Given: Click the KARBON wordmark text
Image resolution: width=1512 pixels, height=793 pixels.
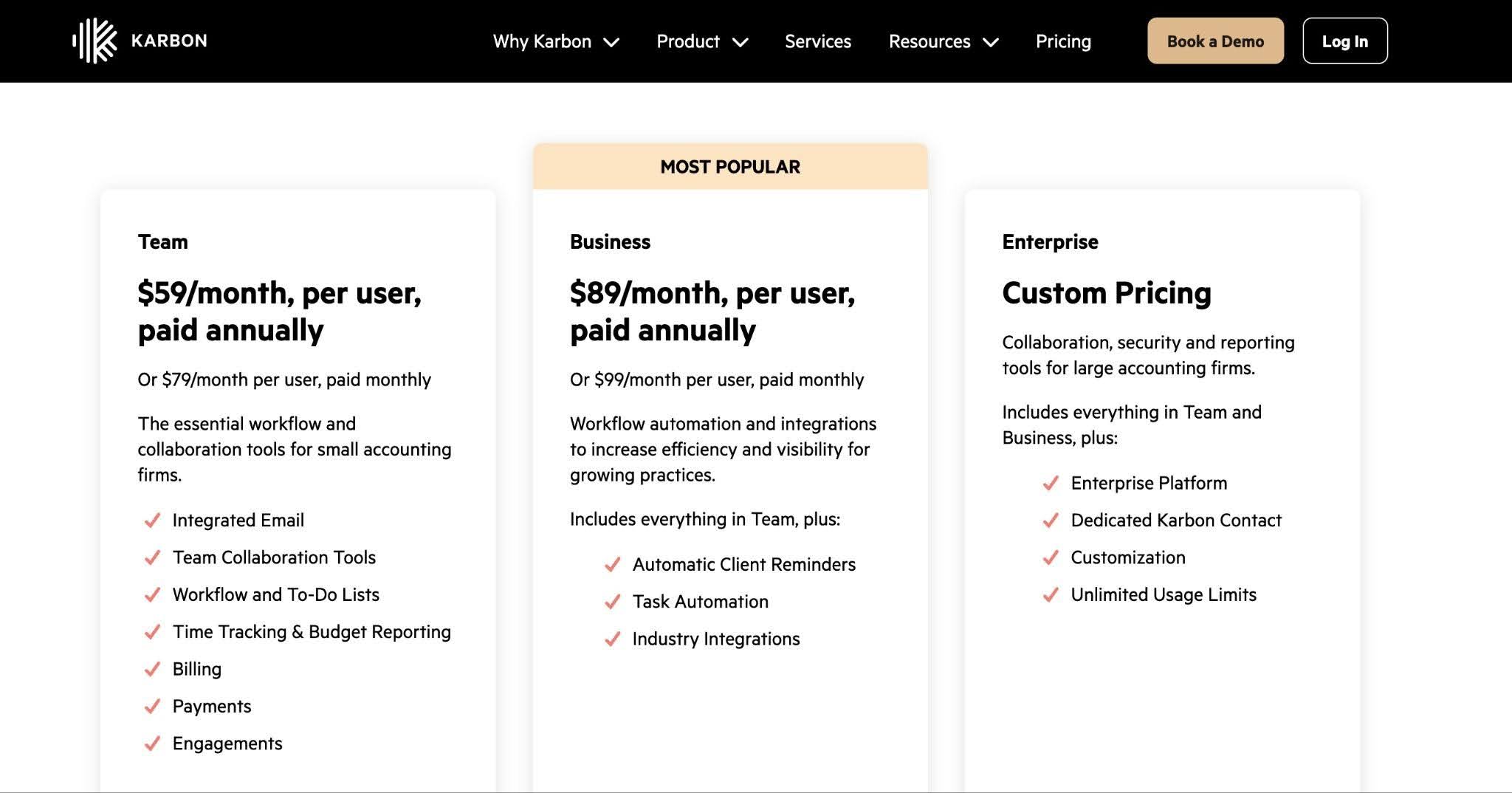Looking at the screenshot, I should click(169, 41).
